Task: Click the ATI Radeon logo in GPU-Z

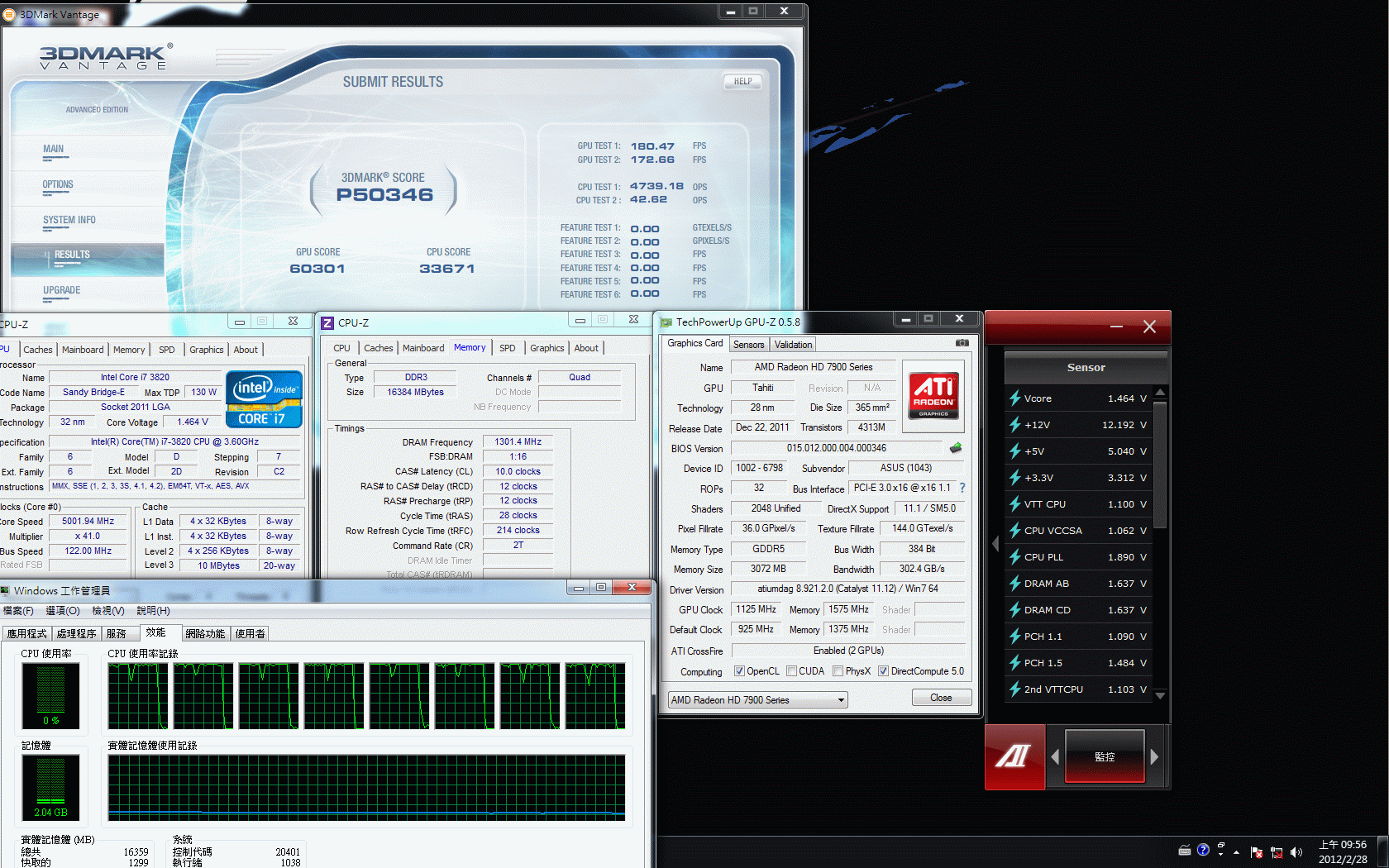Action: pyautogui.click(x=933, y=396)
